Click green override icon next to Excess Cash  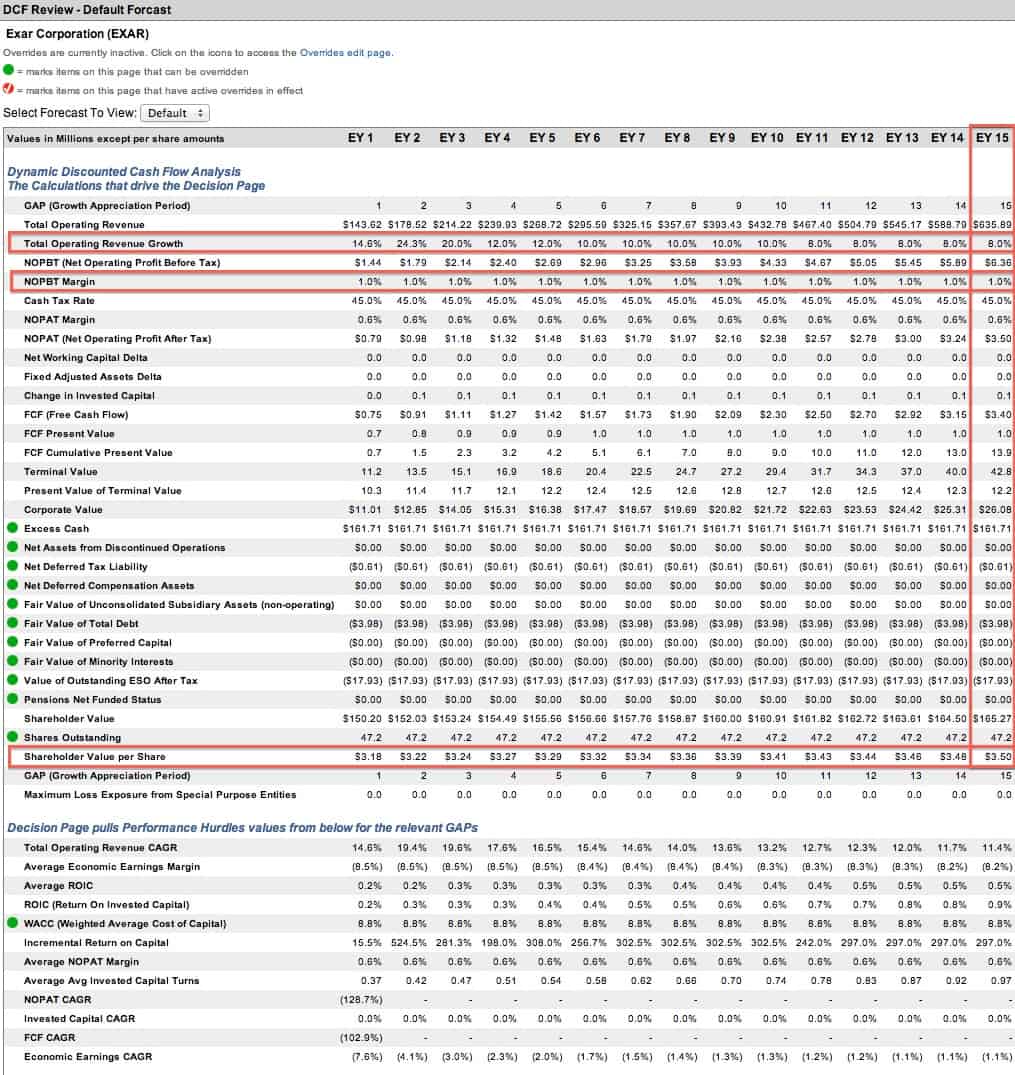coord(12,528)
